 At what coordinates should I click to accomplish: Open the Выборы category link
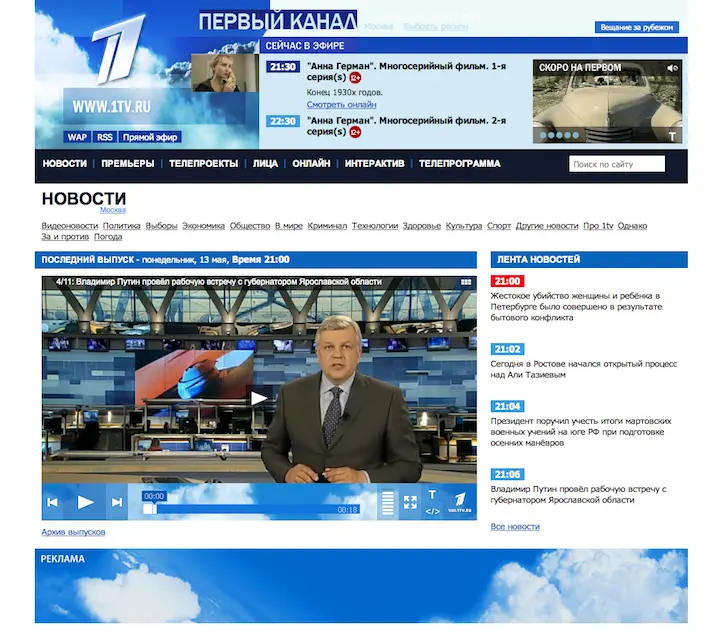(161, 226)
